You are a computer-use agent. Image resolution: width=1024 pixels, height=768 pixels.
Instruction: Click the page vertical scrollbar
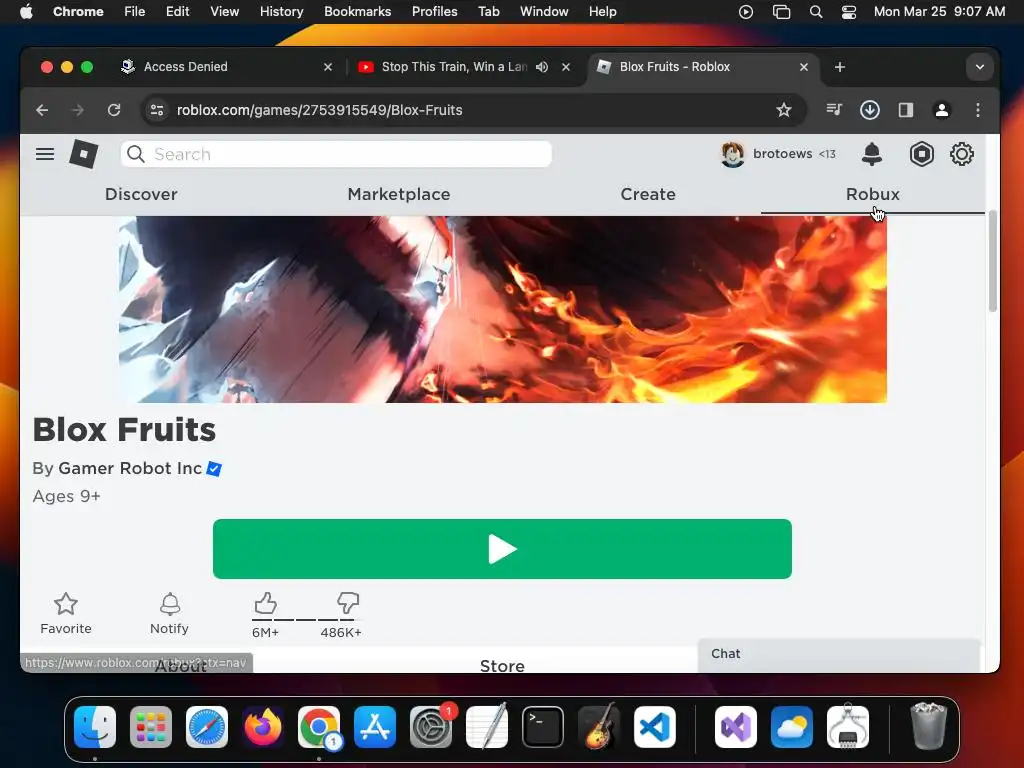point(993,261)
